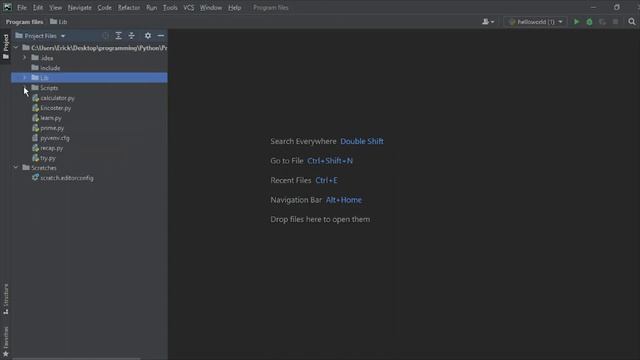Screen dimensions: 640x360
Task: Click the Ctrl+E shortcut text
Action: point(326,180)
